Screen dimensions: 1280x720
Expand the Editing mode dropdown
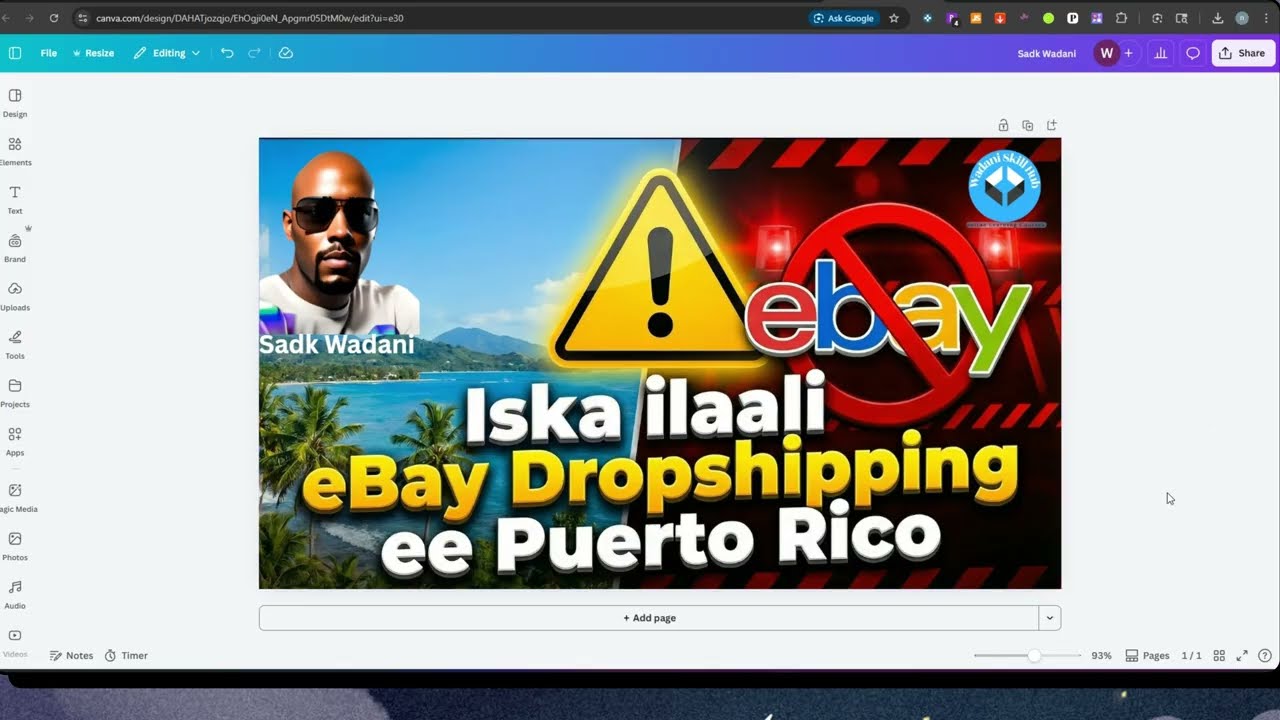(x=167, y=53)
